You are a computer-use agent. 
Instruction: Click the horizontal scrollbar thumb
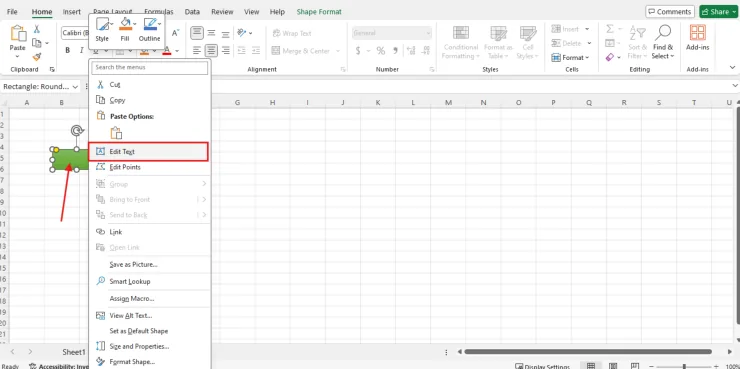(x=588, y=352)
